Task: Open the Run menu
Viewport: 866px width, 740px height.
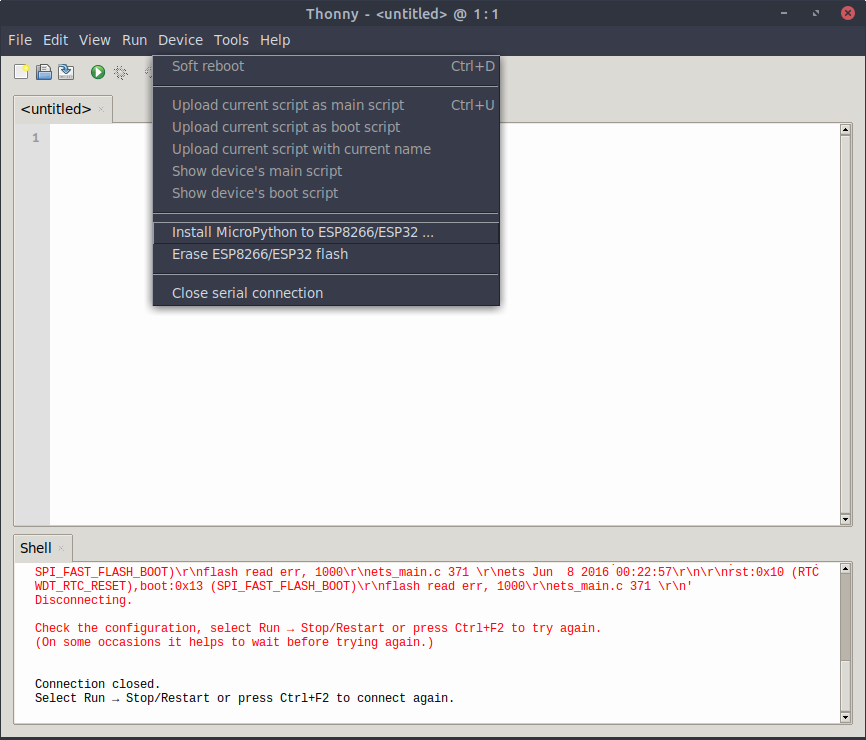Action: [x=134, y=40]
